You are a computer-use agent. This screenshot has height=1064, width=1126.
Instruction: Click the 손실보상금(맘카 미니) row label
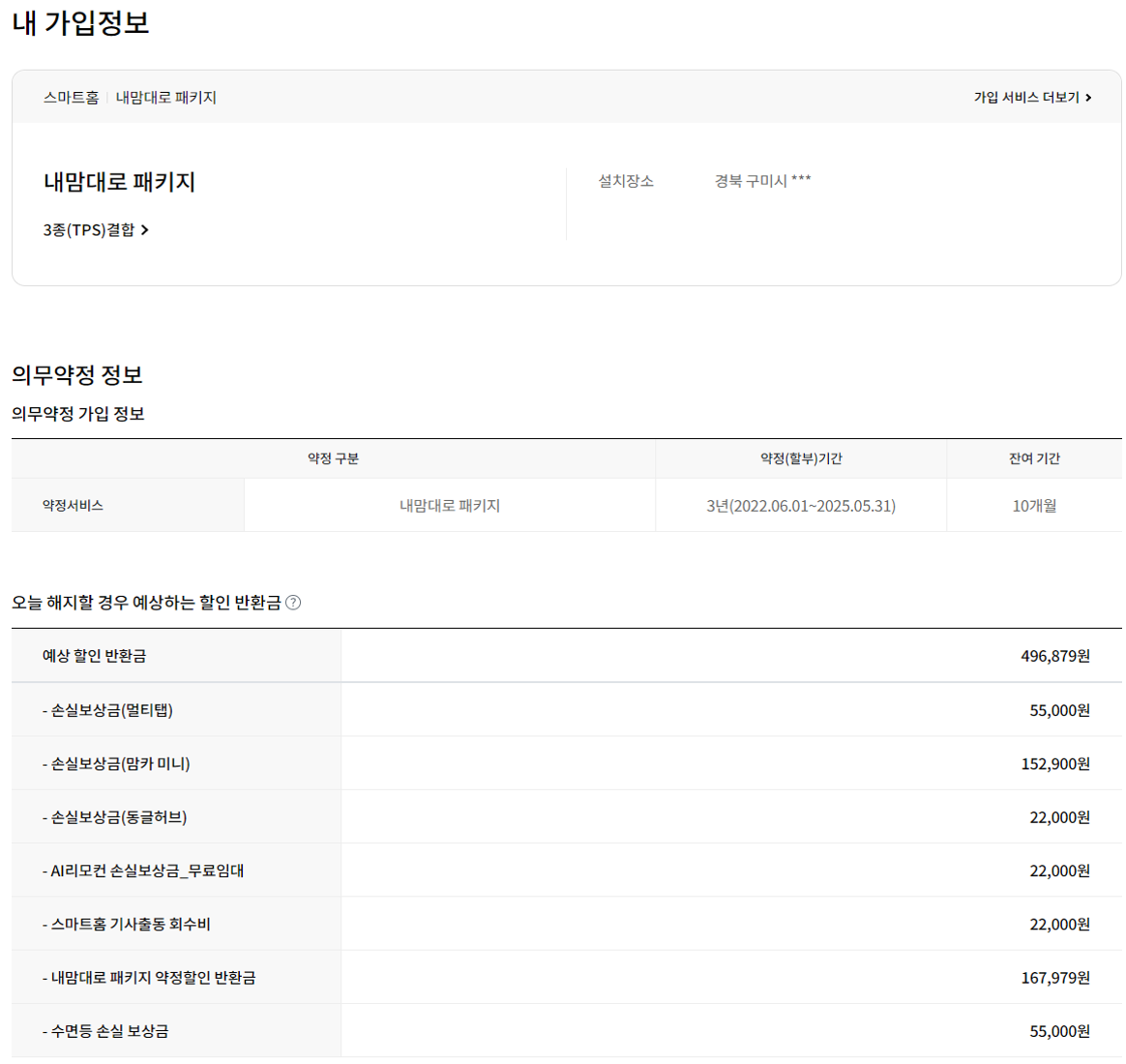[116, 764]
